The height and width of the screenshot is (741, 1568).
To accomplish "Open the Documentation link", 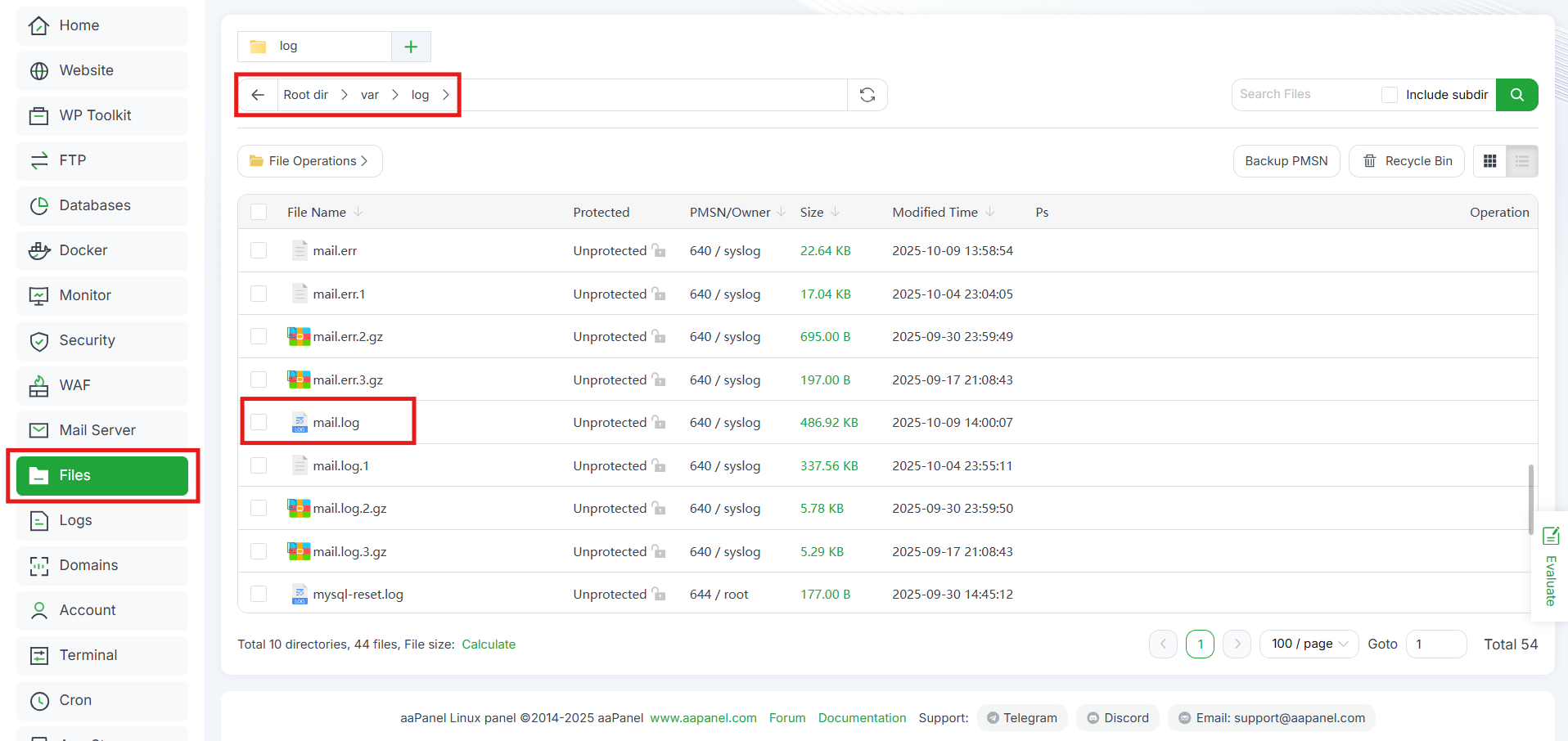I will point(862,718).
